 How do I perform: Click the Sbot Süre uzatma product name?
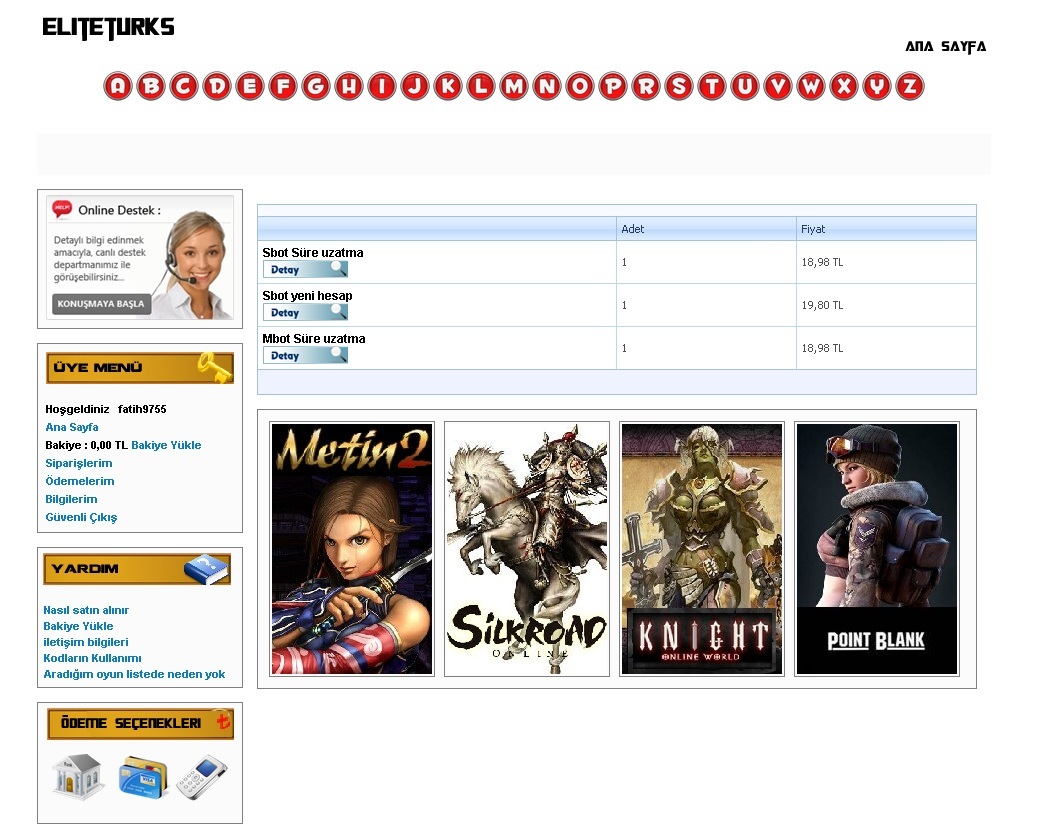click(x=312, y=252)
